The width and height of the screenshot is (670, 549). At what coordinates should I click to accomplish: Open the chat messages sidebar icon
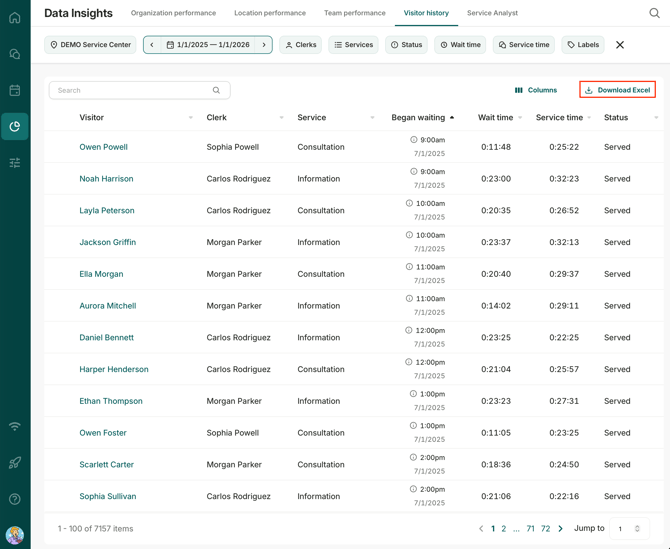pos(15,54)
